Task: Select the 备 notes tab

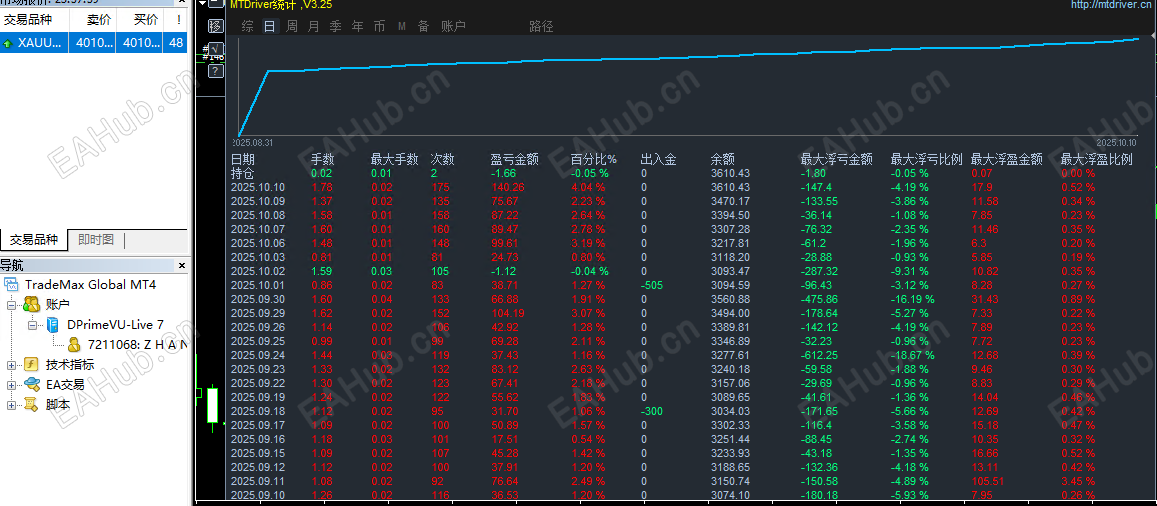Action: [x=424, y=27]
